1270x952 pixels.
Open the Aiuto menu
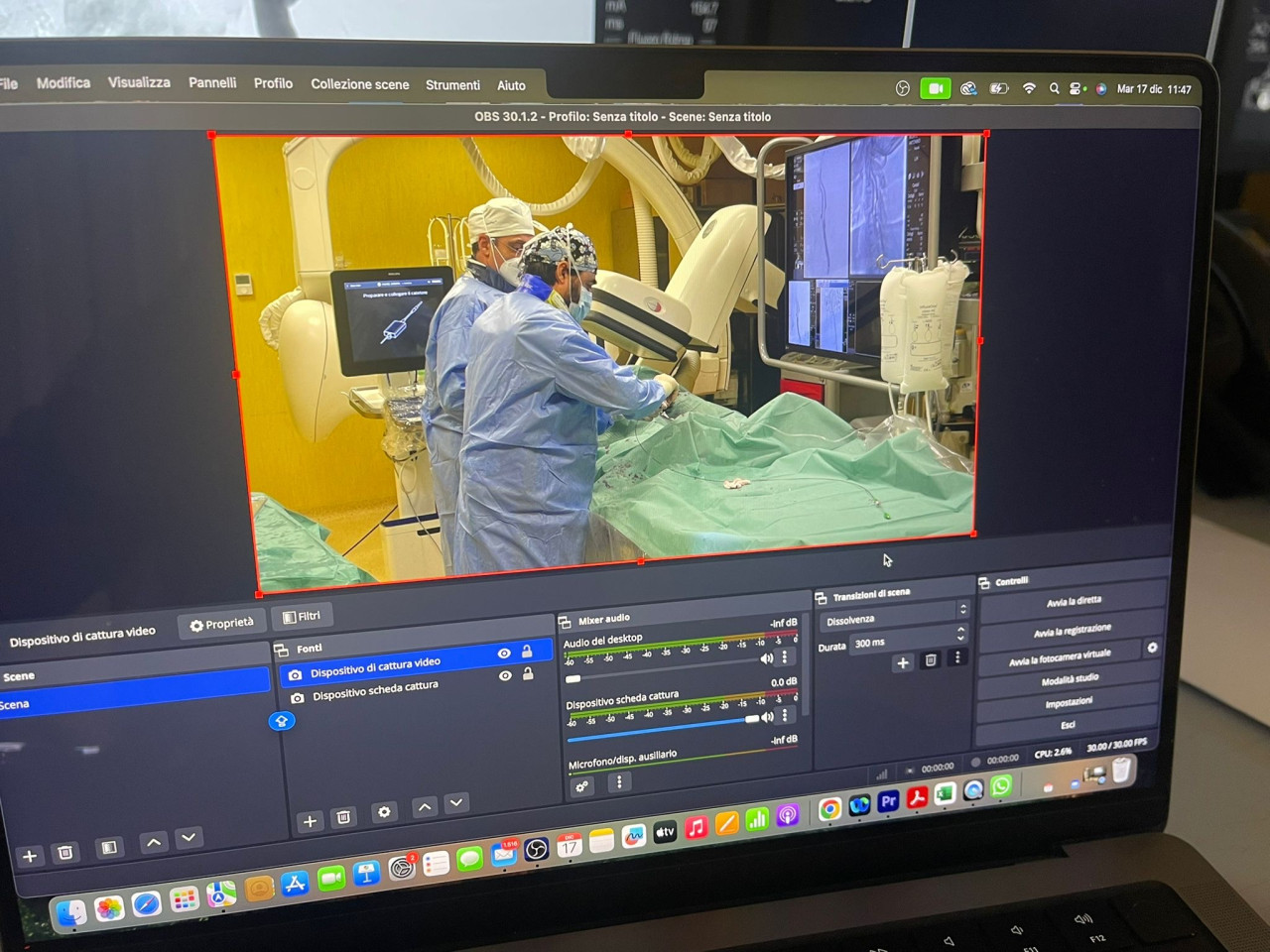511,85
